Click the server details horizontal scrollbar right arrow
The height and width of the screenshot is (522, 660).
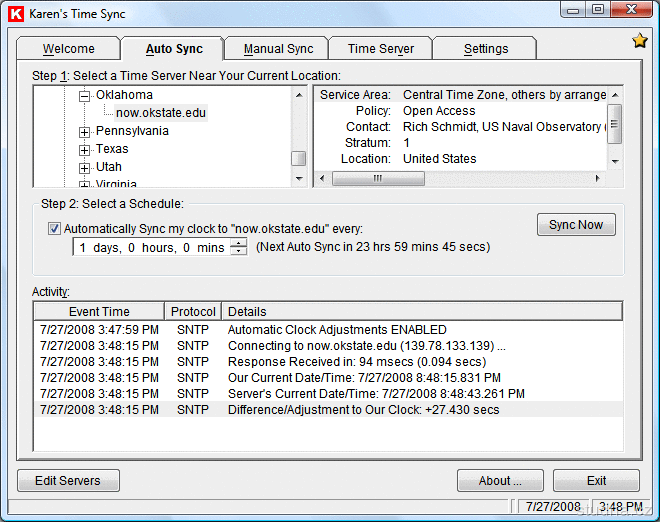tap(597, 179)
